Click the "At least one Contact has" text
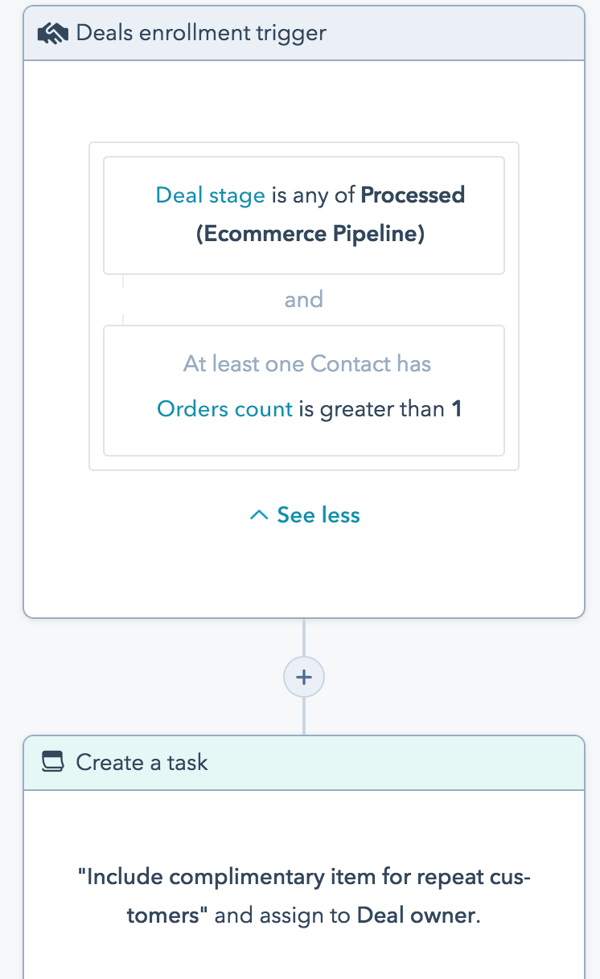 (306, 364)
